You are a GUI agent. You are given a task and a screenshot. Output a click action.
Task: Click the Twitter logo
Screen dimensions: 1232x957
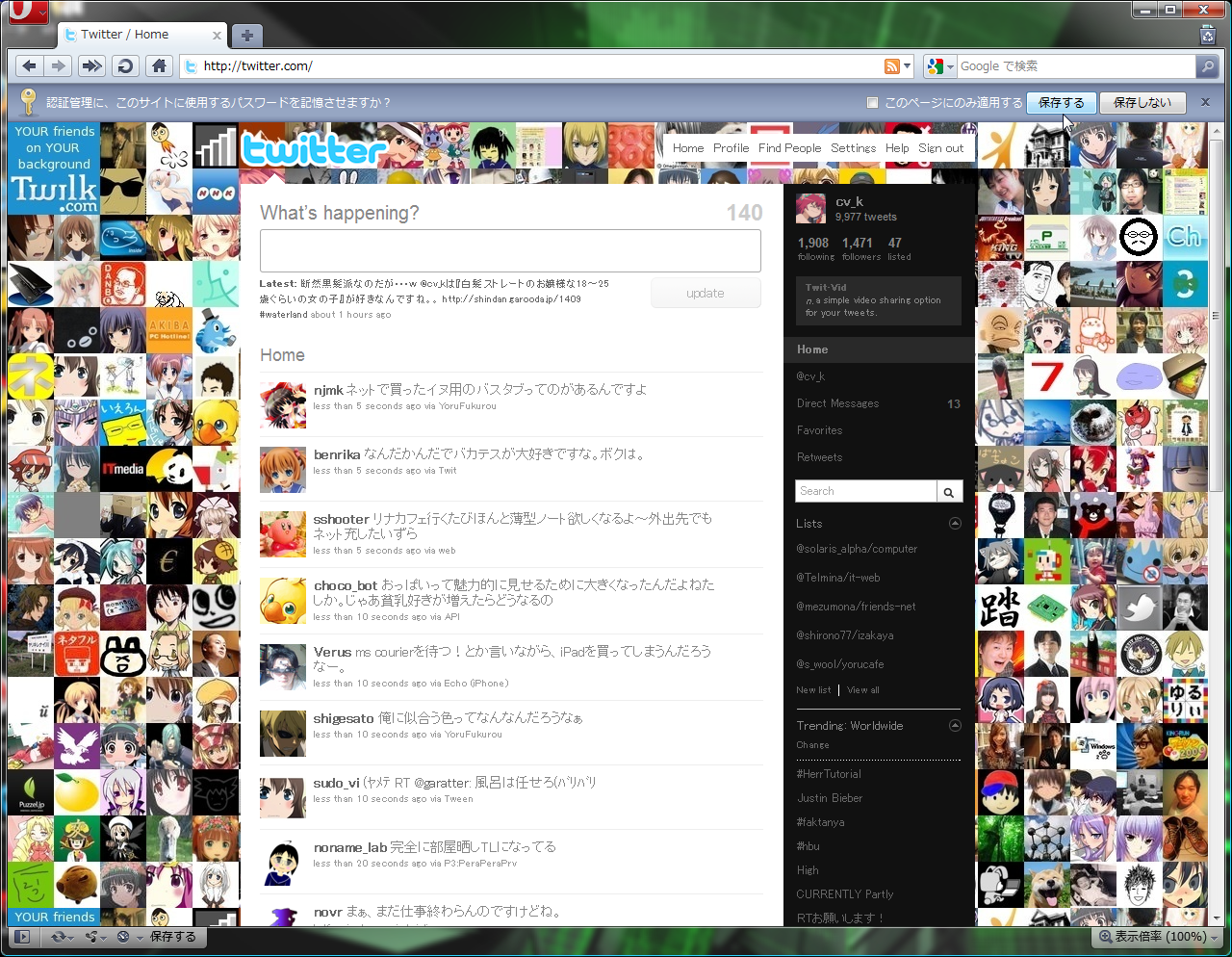[313, 149]
